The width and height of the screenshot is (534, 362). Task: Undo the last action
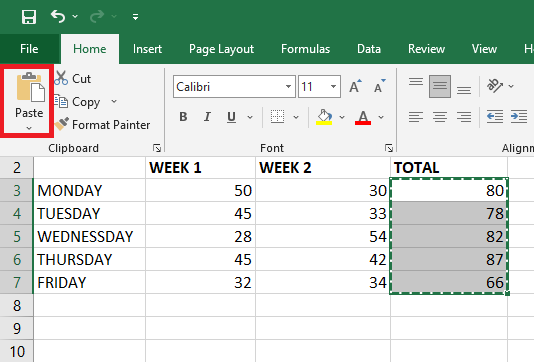coord(58,16)
